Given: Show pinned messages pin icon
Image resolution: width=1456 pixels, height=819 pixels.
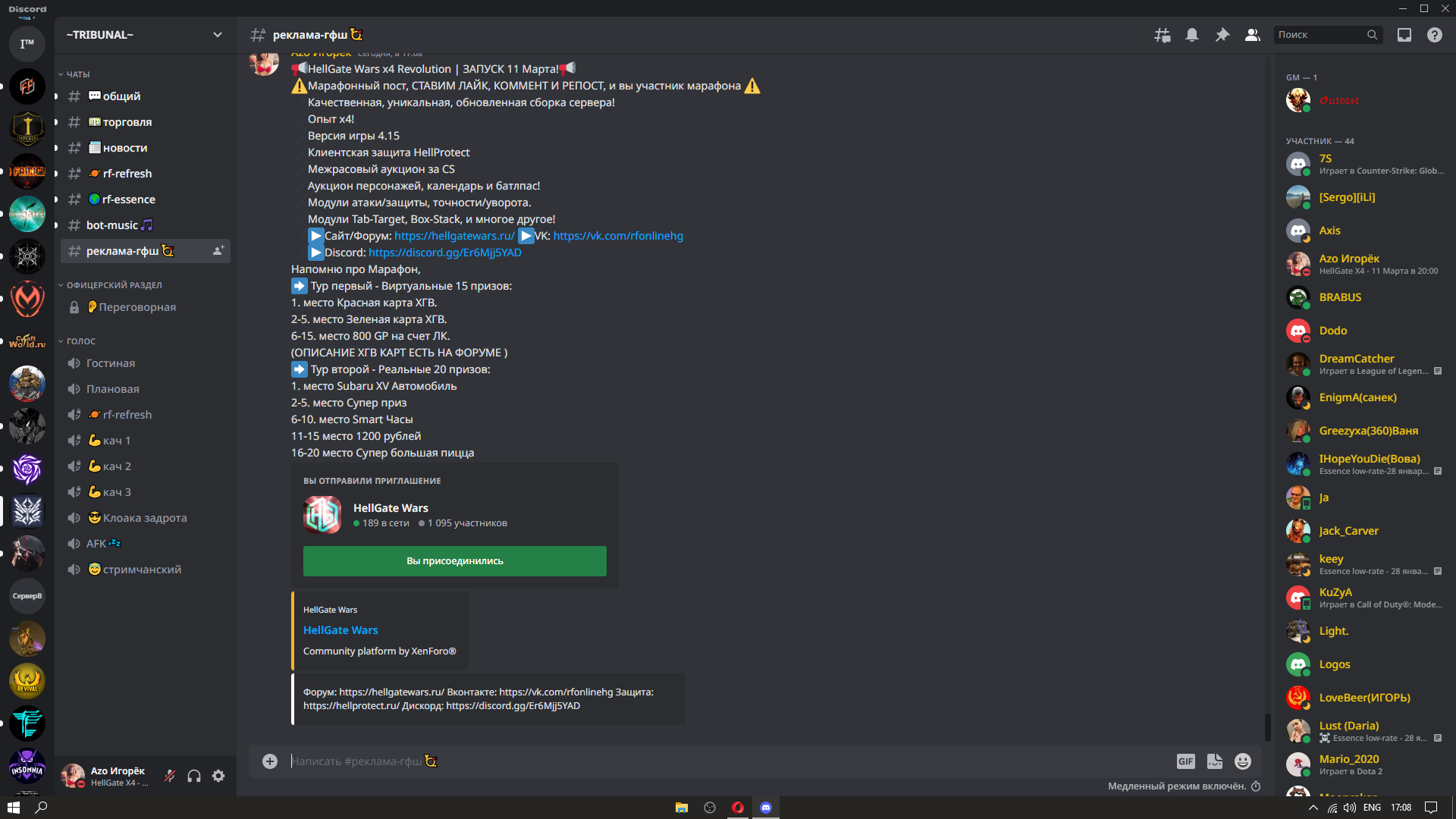Looking at the screenshot, I should tap(1222, 35).
